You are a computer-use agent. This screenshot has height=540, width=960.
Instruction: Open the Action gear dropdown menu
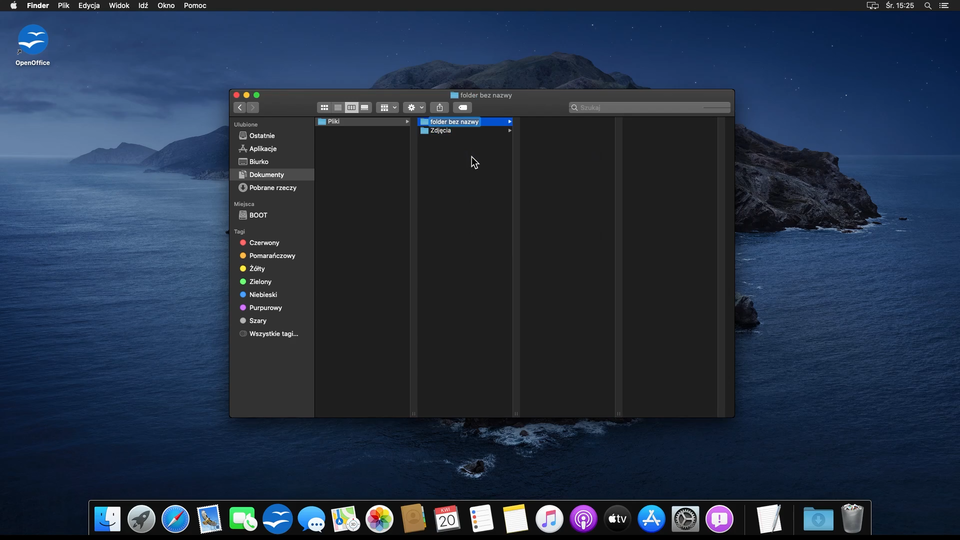[414, 107]
